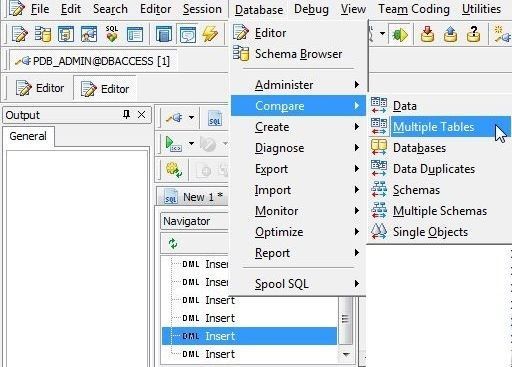Image resolution: width=512 pixels, height=367 pixels.
Task: Click the speech bubble window toolbar icon
Action: [x=187, y=34]
